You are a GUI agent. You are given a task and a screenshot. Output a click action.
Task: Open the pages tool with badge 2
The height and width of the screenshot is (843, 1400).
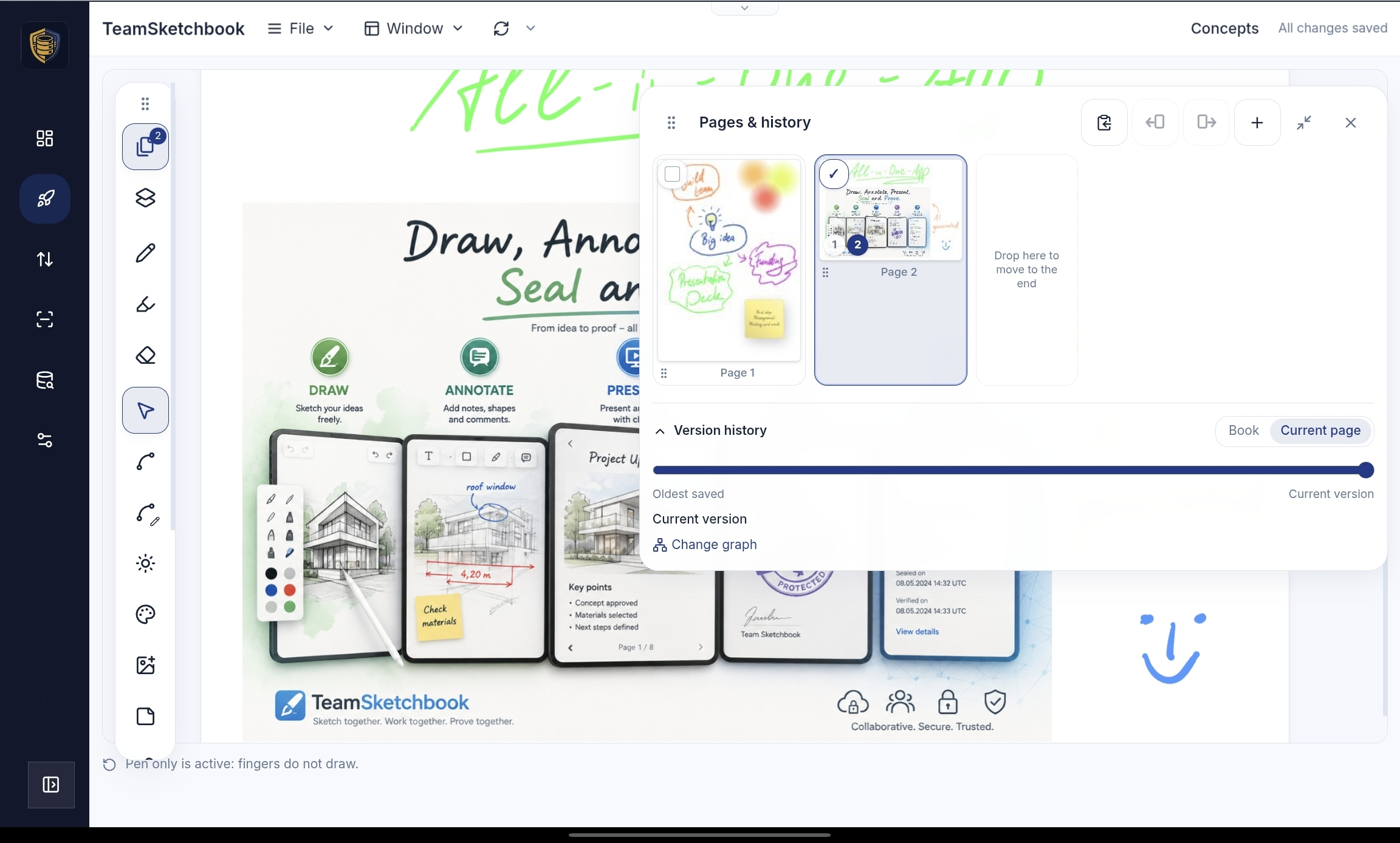pos(145,146)
